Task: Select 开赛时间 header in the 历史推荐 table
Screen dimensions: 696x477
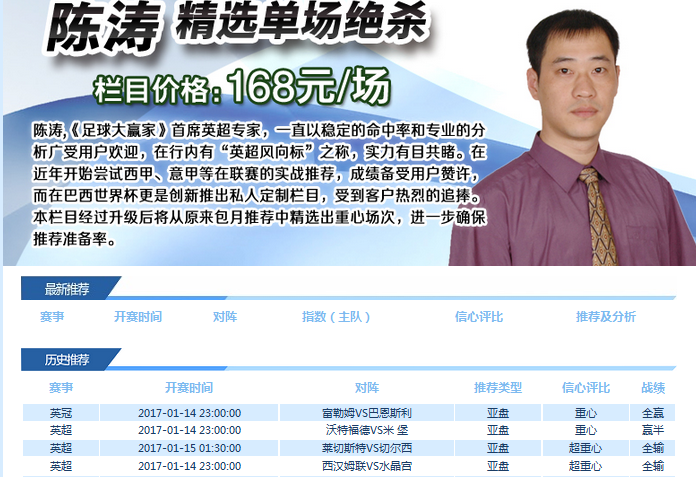Action: tap(189, 387)
